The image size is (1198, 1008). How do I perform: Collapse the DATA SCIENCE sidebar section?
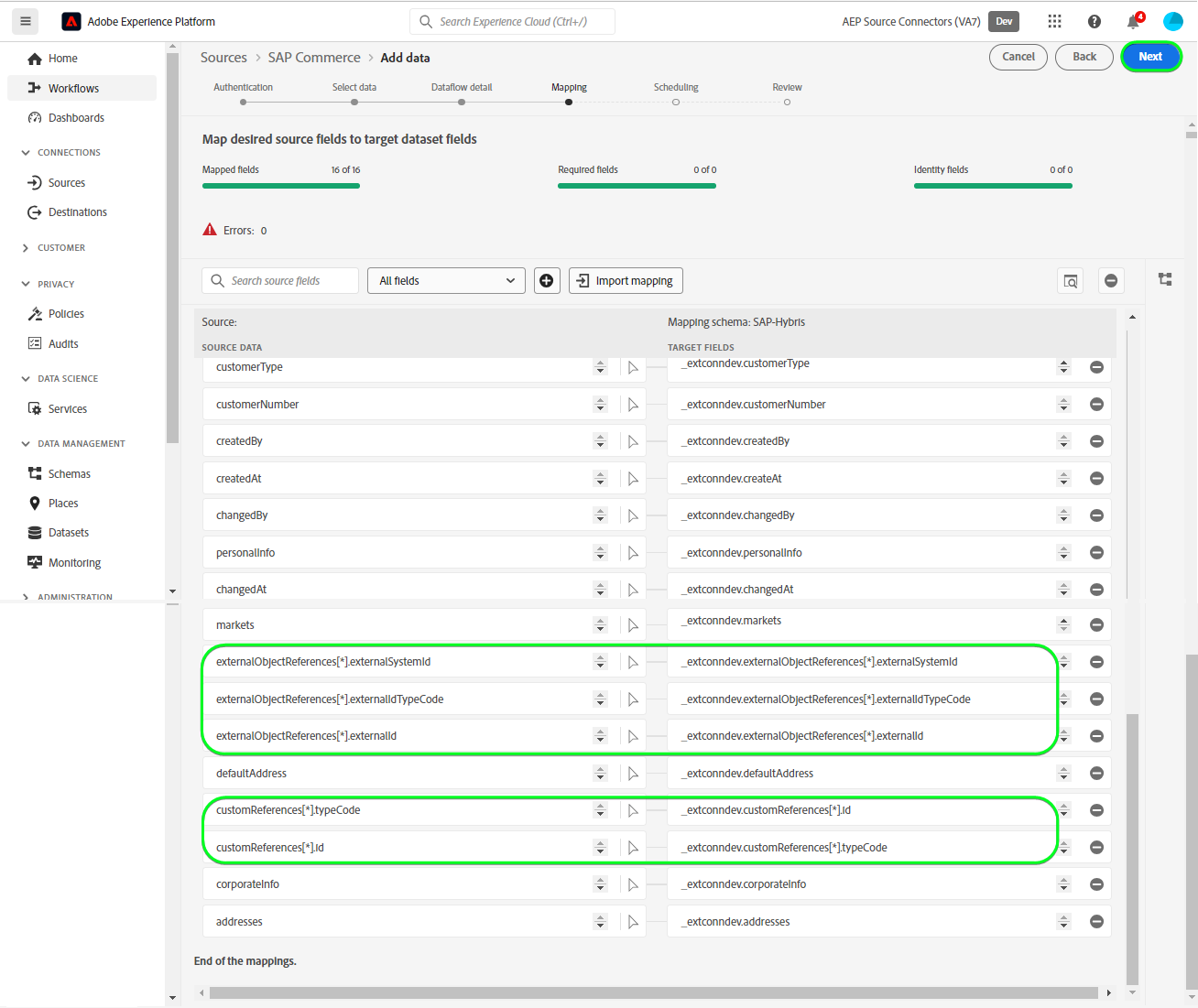coord(25,379)
